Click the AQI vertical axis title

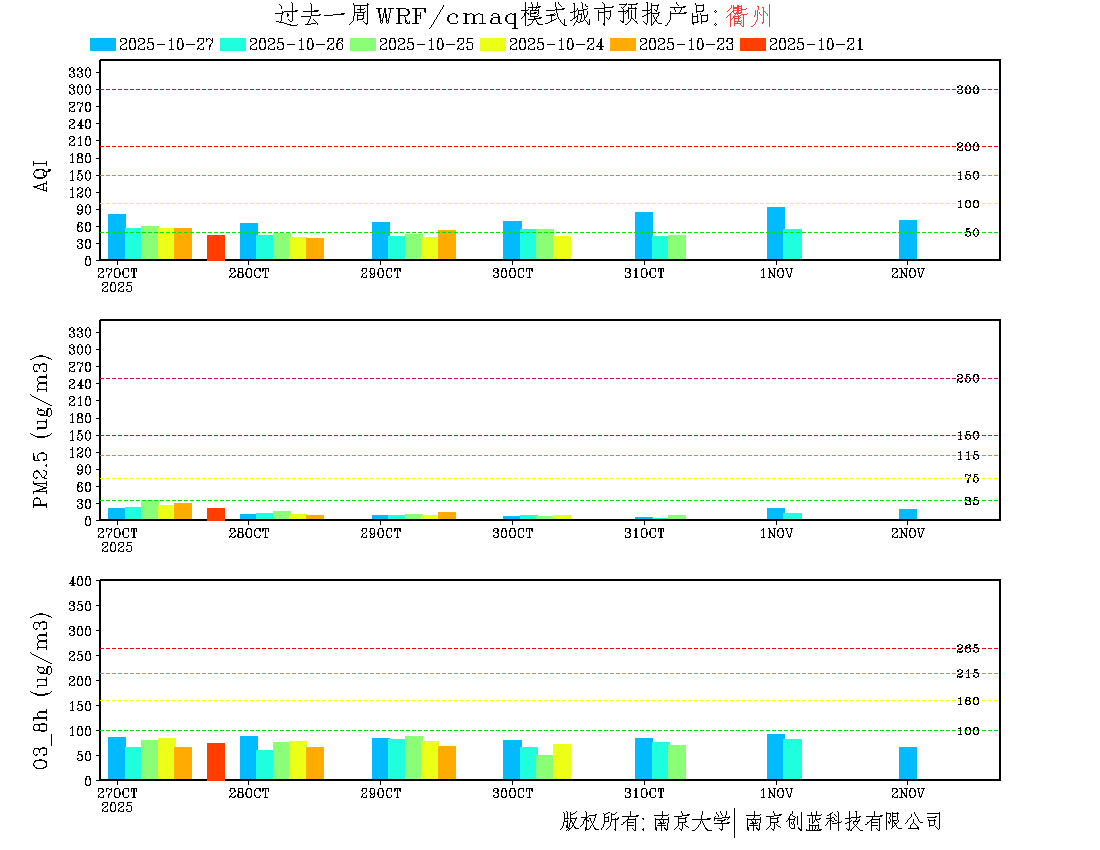[42, 174]
